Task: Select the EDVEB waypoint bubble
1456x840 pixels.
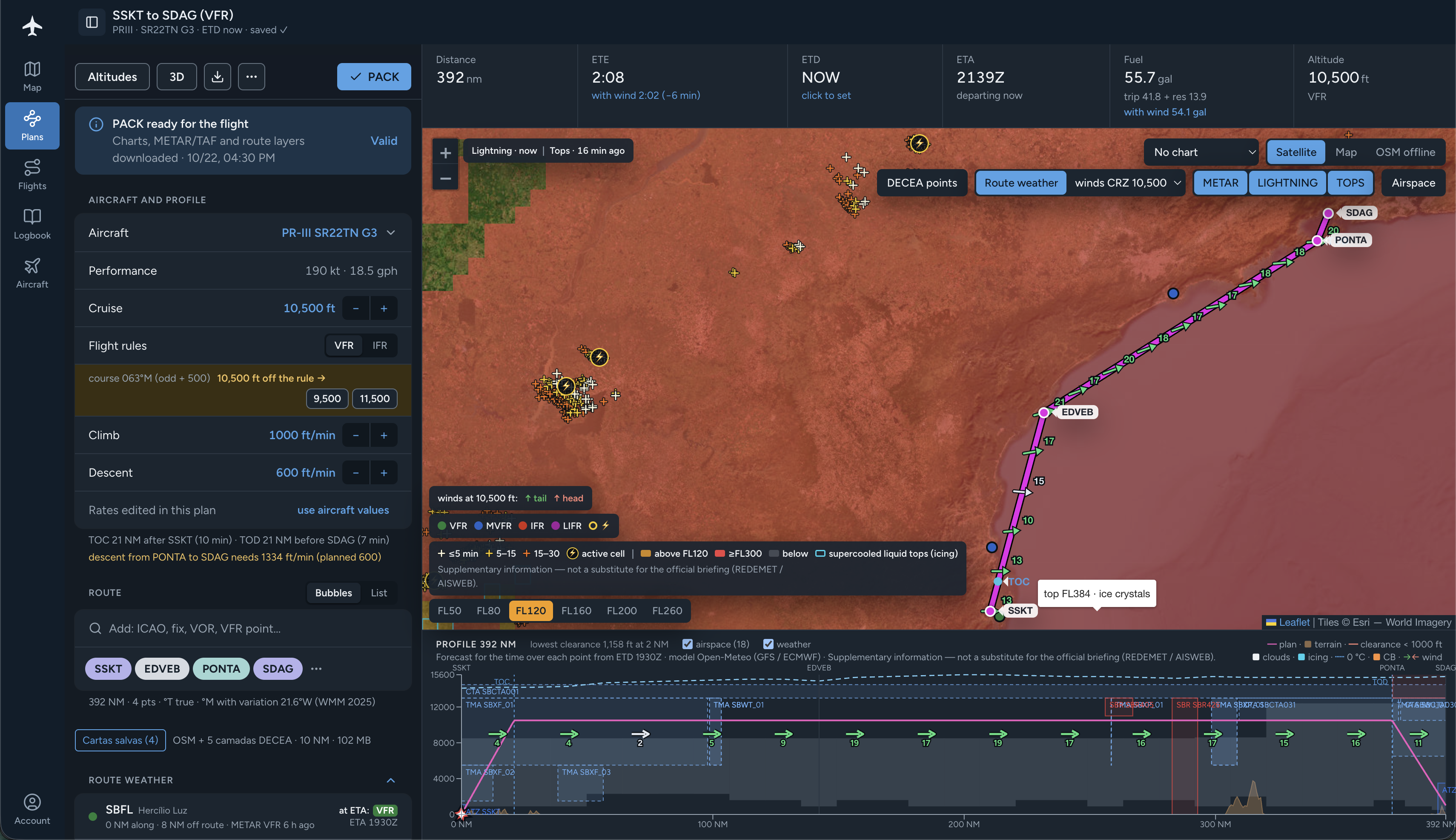Action: (162, 669)
